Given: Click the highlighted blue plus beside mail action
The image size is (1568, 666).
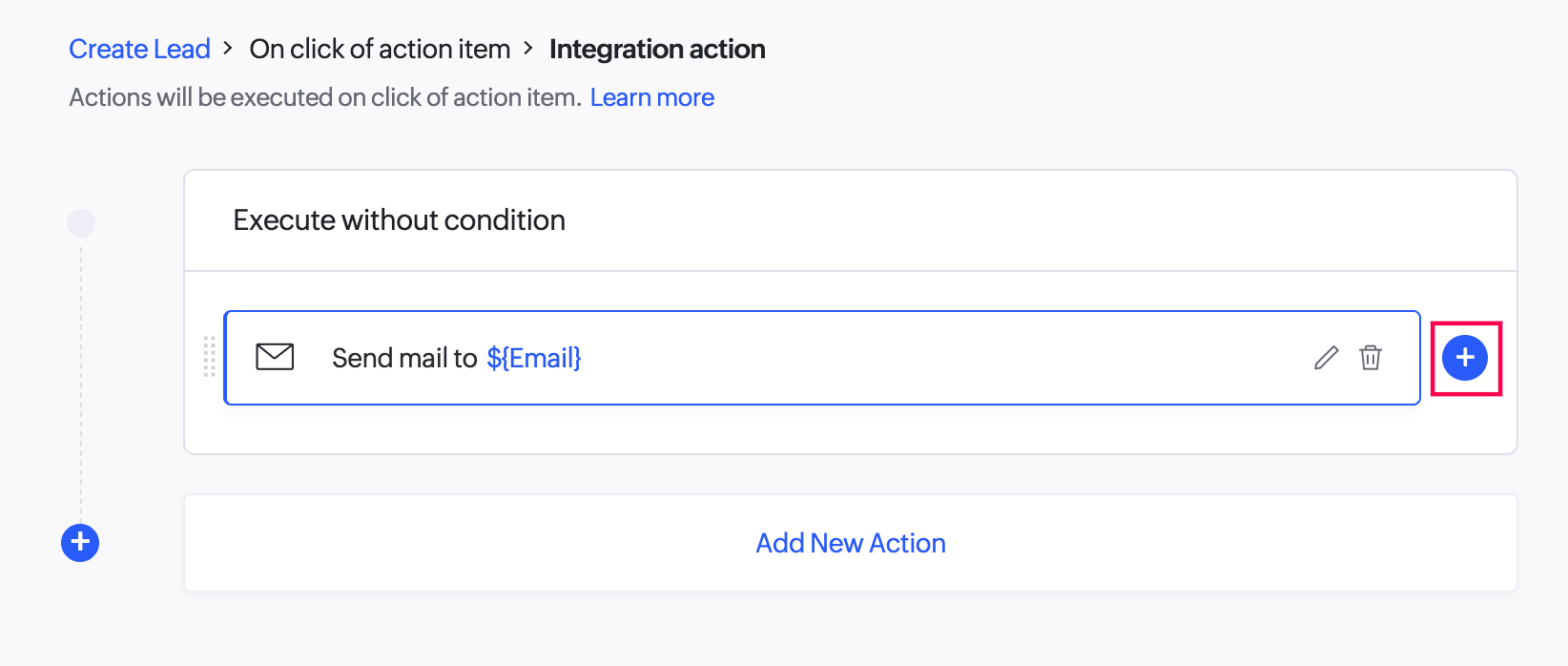Looking at the screenshot, I should tap(1465, 358).
